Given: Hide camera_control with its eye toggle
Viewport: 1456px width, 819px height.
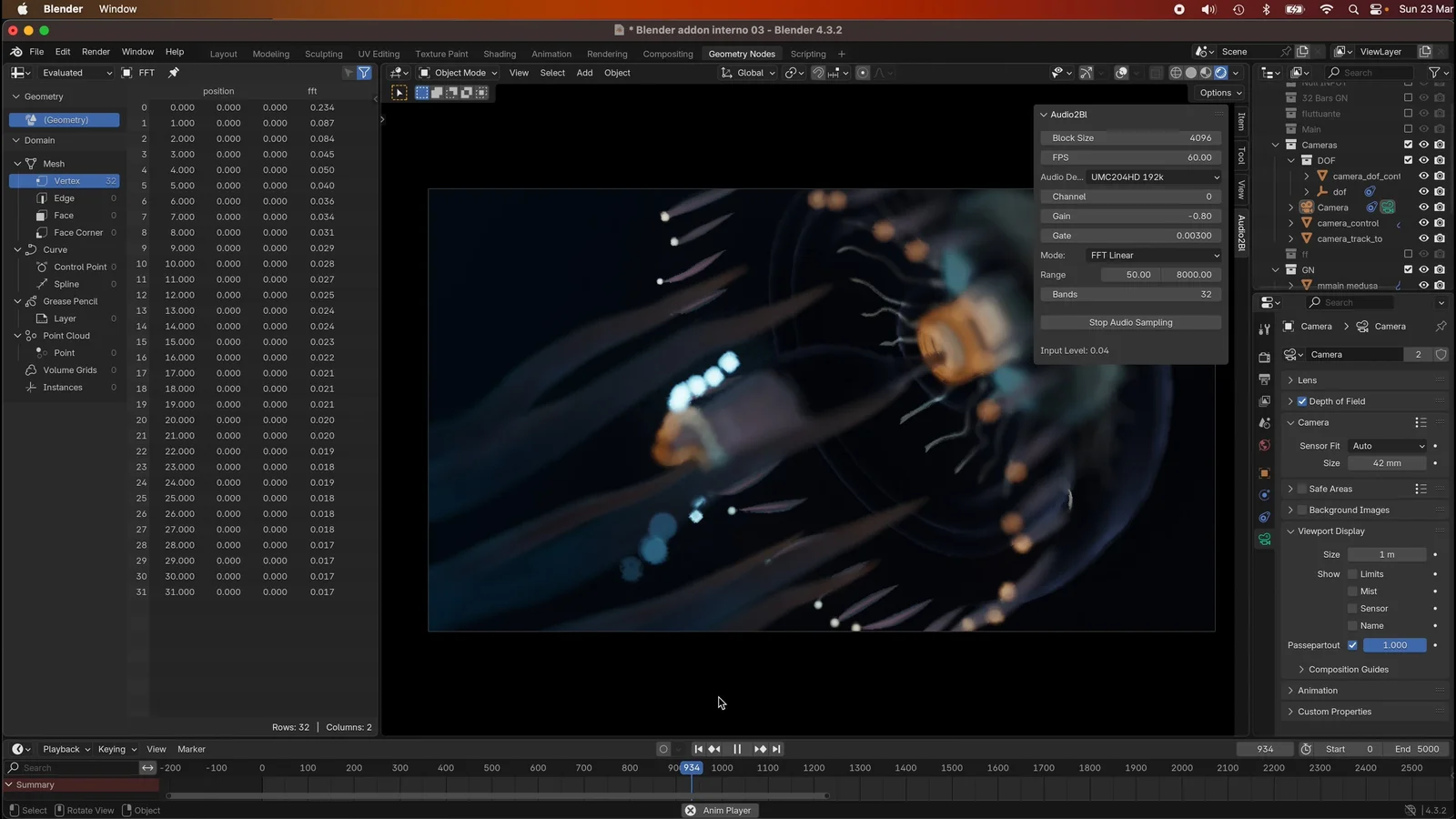Looking at the screenshot, I should pos(1423,223).
